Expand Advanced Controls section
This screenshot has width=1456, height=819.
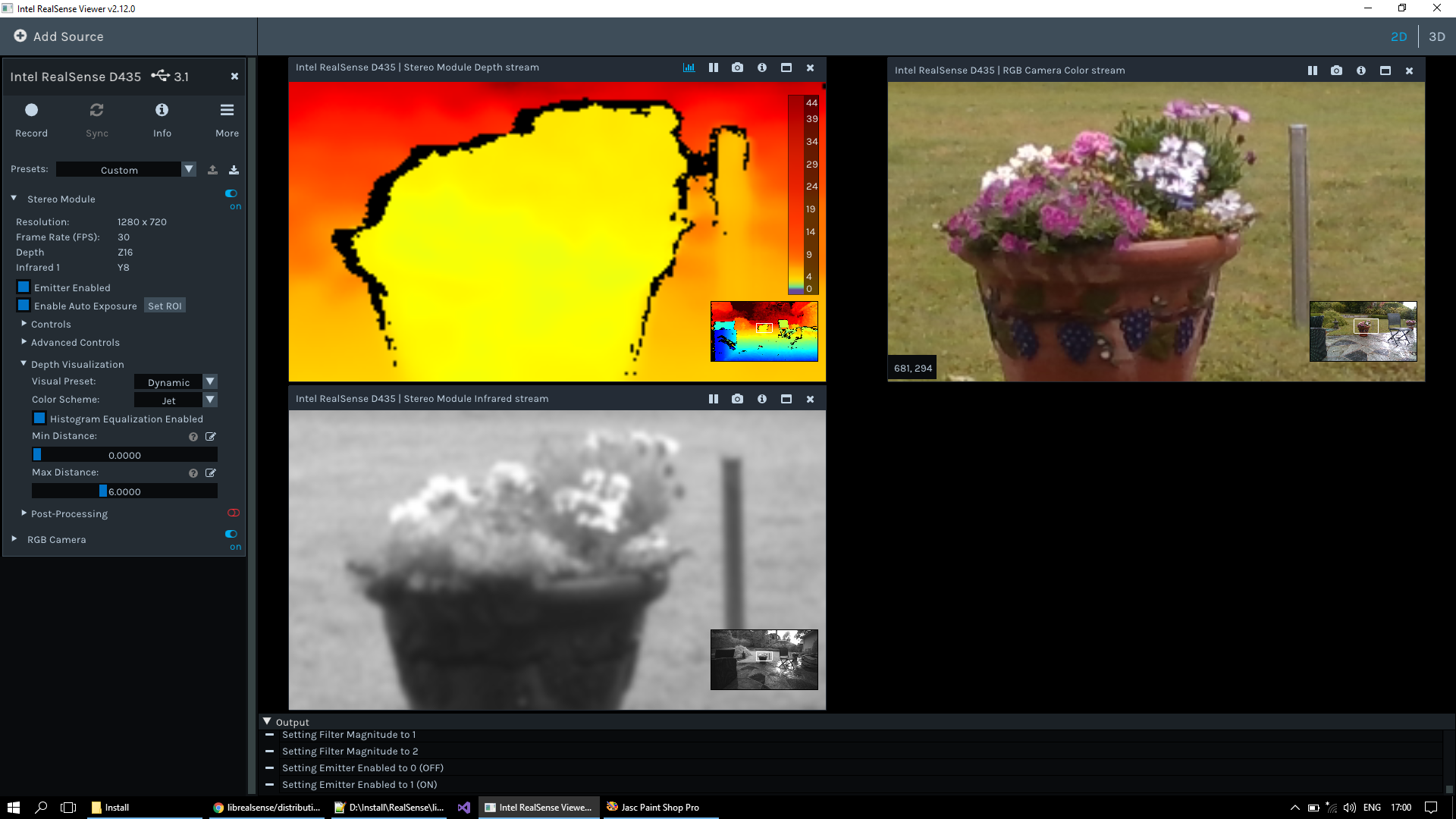click(x=24, y=342)
